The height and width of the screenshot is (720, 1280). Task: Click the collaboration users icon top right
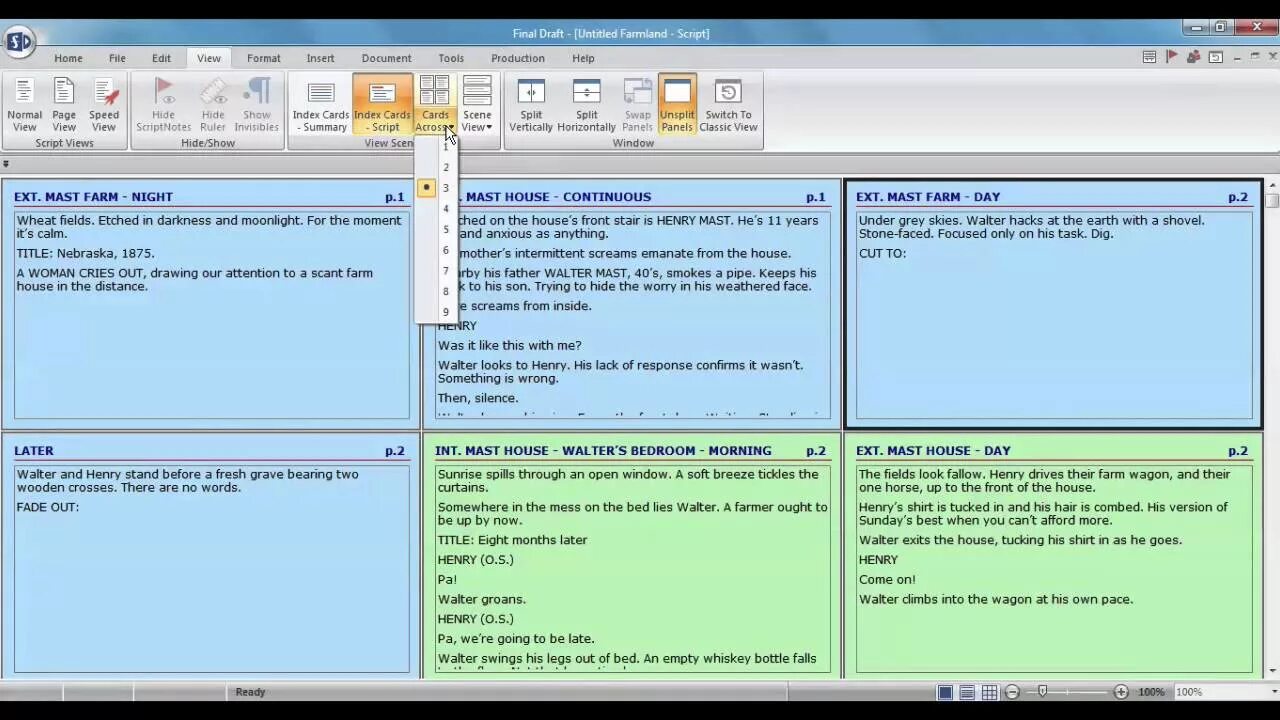point(1193,57)
